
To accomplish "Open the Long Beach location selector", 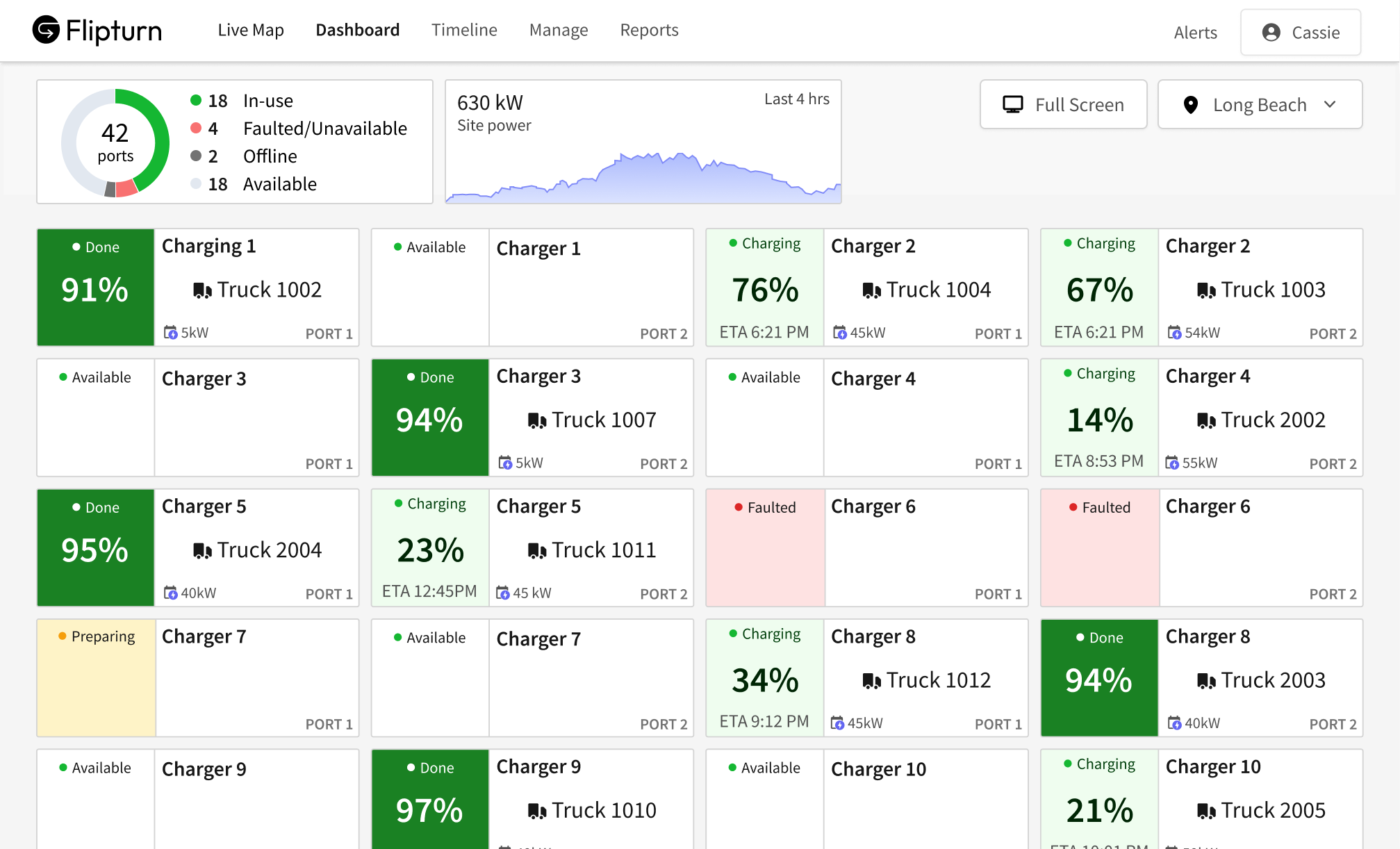I will (1259, 105).
